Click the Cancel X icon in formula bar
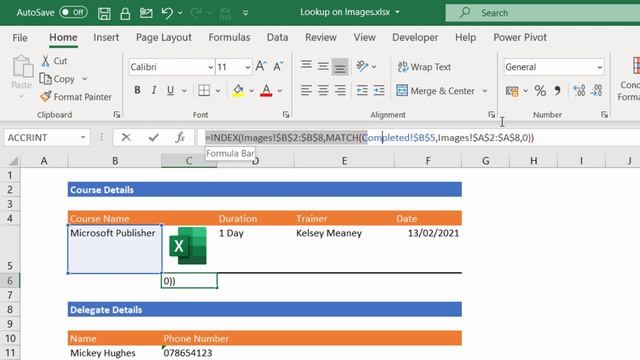 point(126,138)
